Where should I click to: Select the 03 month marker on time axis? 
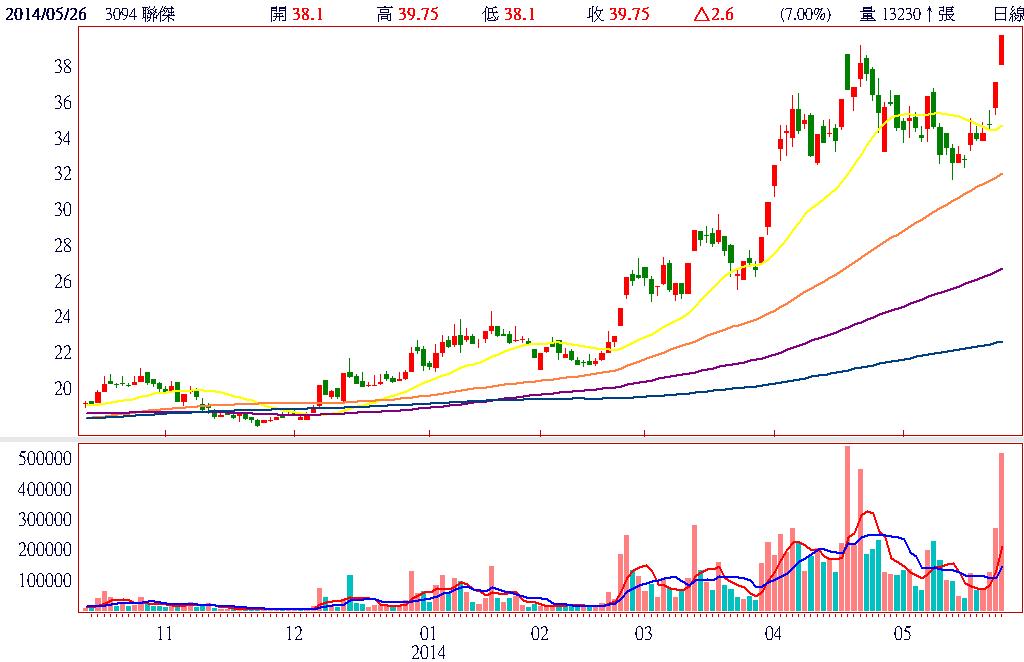642,634
